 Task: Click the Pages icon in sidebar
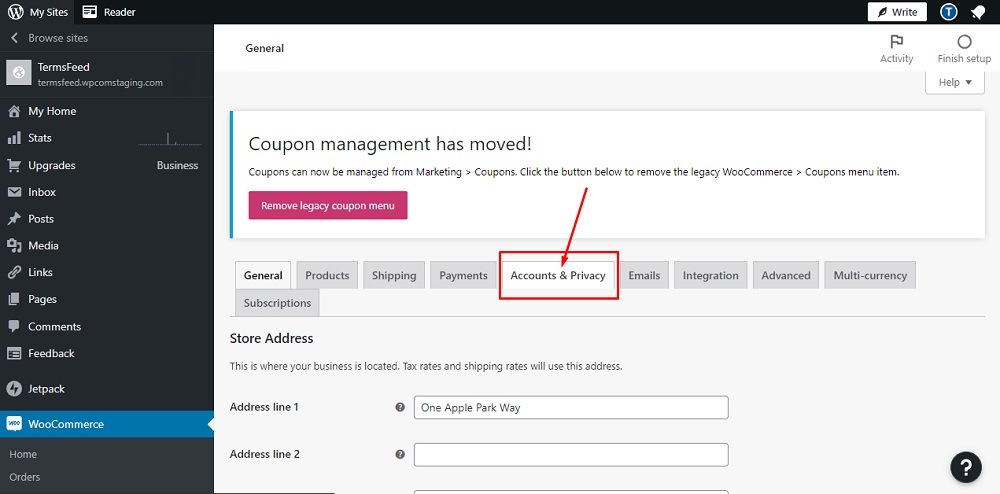14,300
